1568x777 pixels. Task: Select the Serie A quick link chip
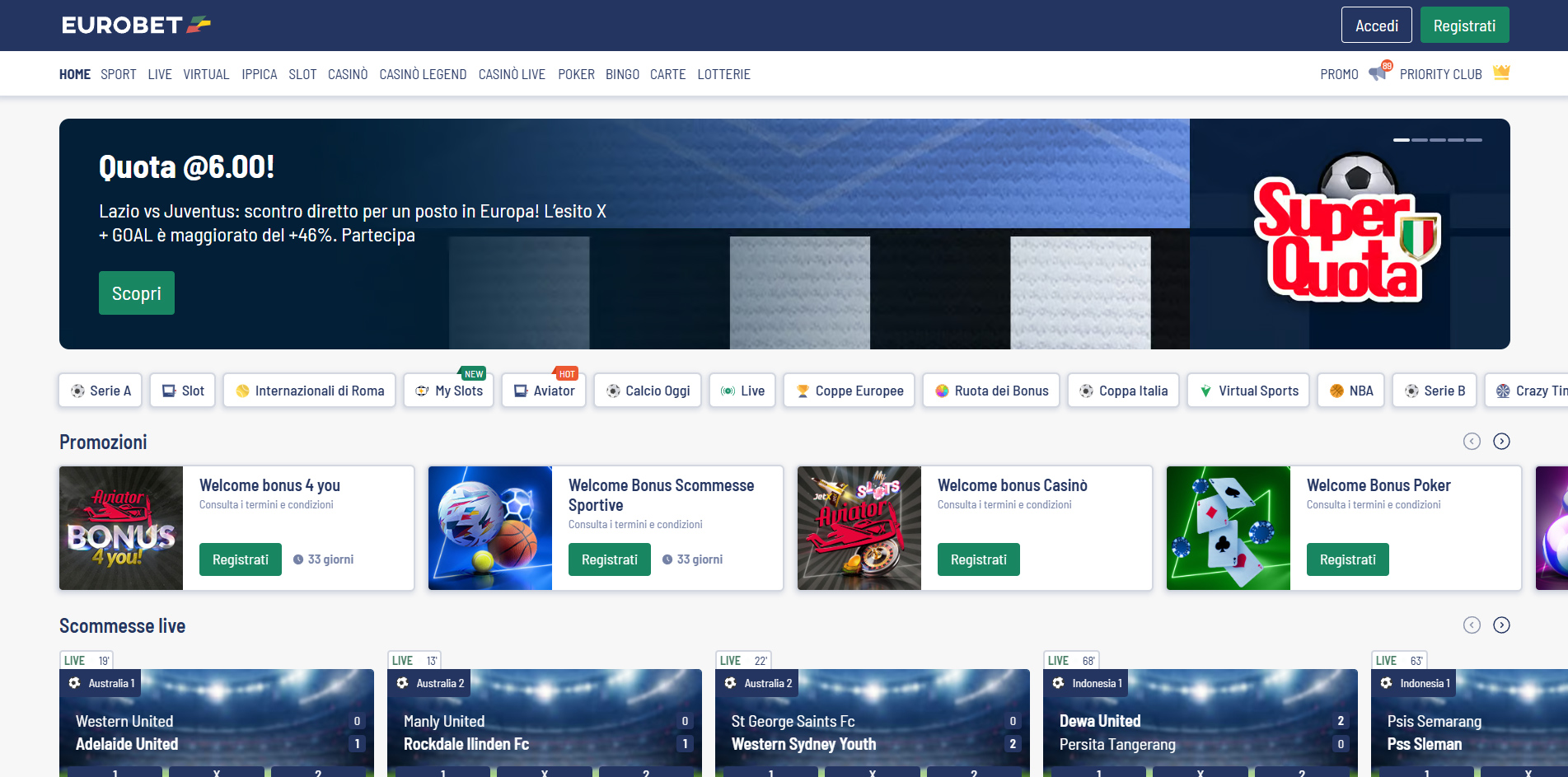tap(101, 391)
